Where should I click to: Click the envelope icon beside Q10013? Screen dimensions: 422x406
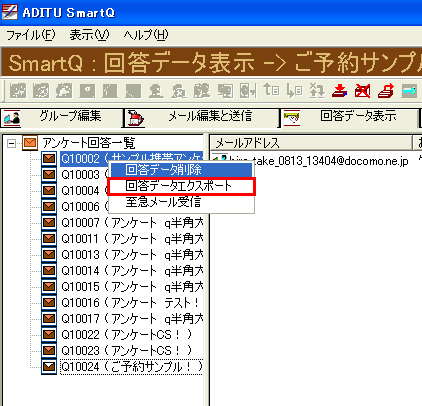tap(49, 254)
